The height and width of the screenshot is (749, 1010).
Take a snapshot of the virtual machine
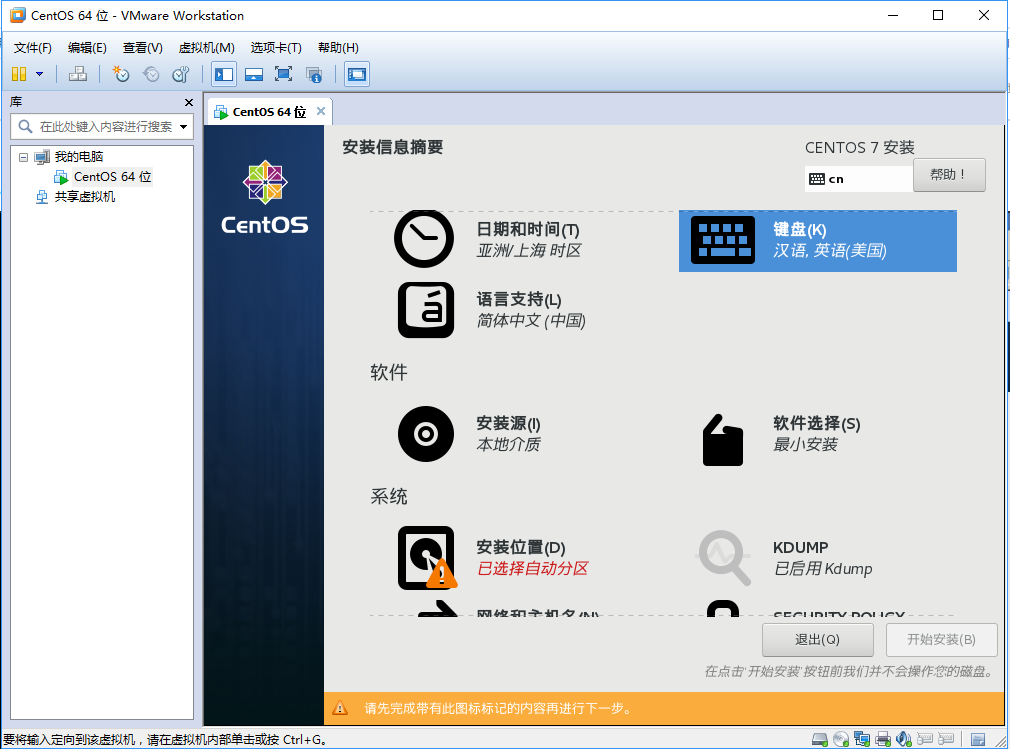(120, 74)
